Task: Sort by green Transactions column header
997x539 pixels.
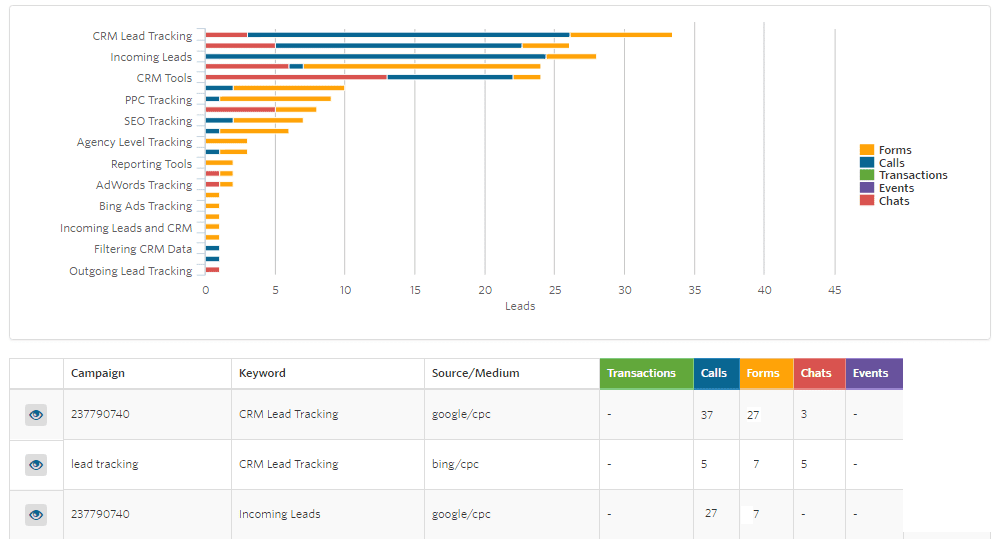Action: (646, 374)
